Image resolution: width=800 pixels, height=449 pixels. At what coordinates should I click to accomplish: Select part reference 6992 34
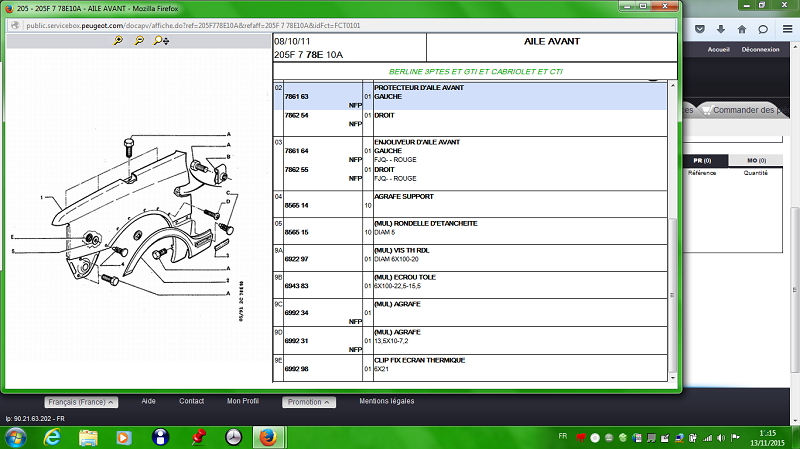coord(296,312)
